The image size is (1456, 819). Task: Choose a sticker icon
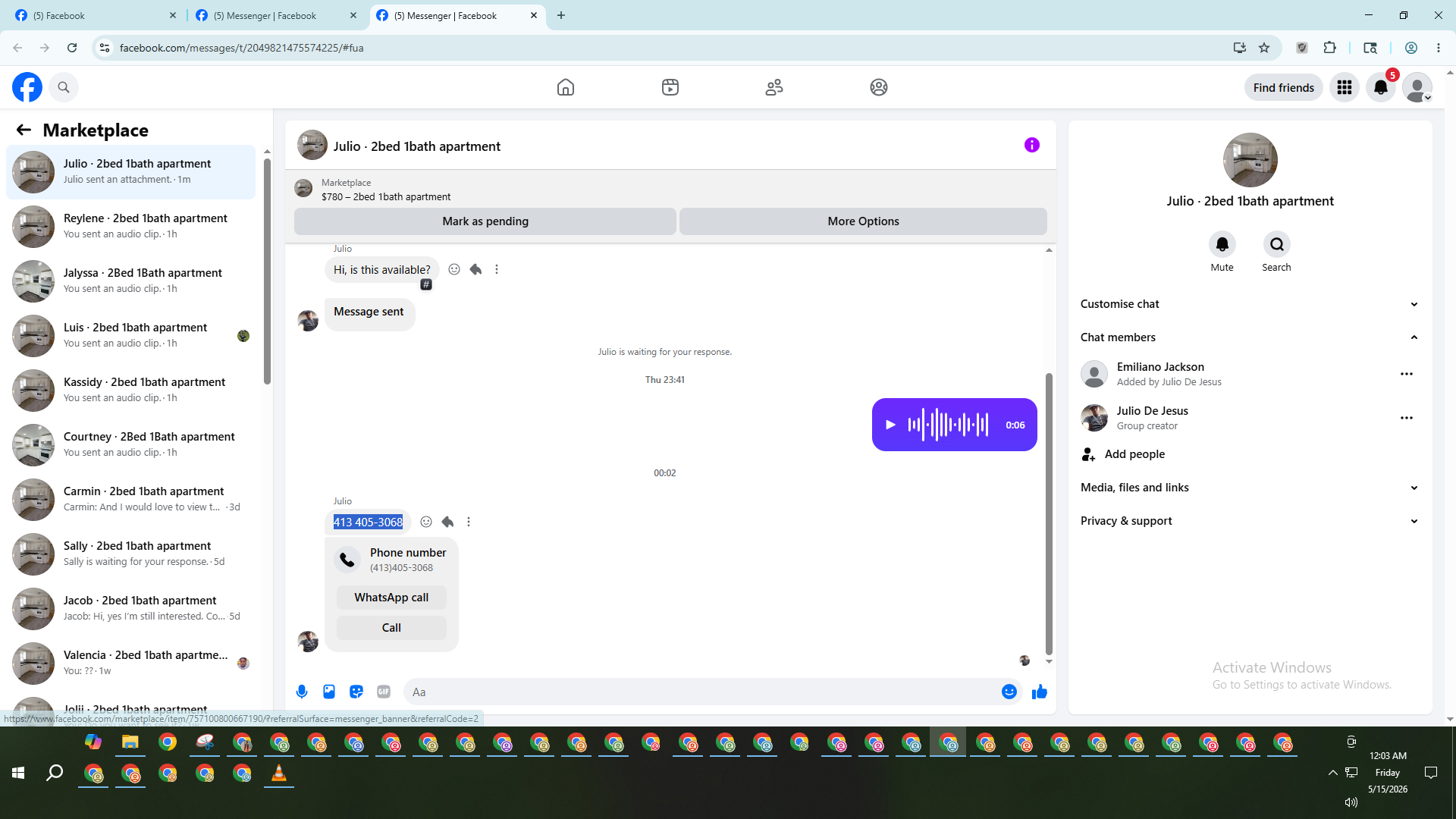(x=356, y=692)
